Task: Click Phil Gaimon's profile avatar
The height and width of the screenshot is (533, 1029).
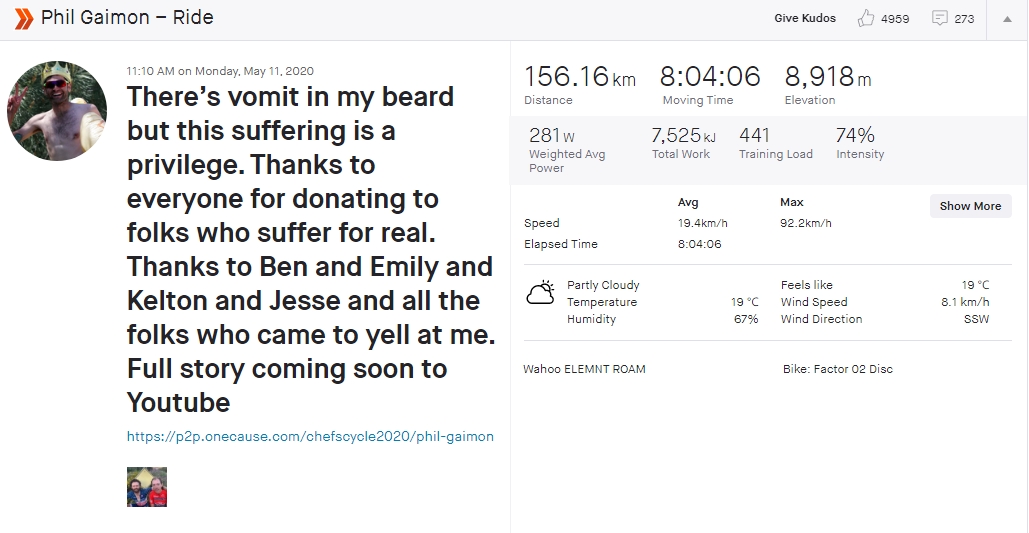Action: click(57, 110)
